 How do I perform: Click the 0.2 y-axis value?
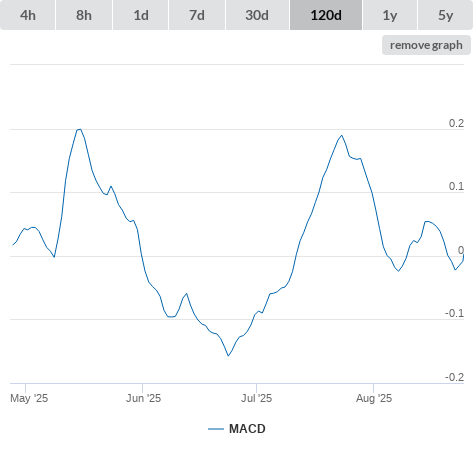click(x=456, y=123)
